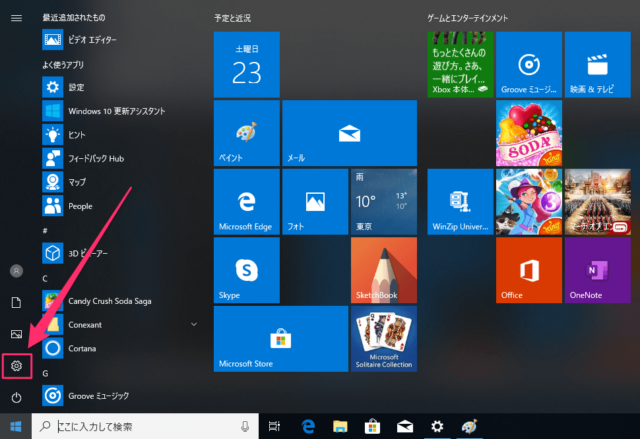Open Settings gear in the sidebar

[x=16, y=366]
